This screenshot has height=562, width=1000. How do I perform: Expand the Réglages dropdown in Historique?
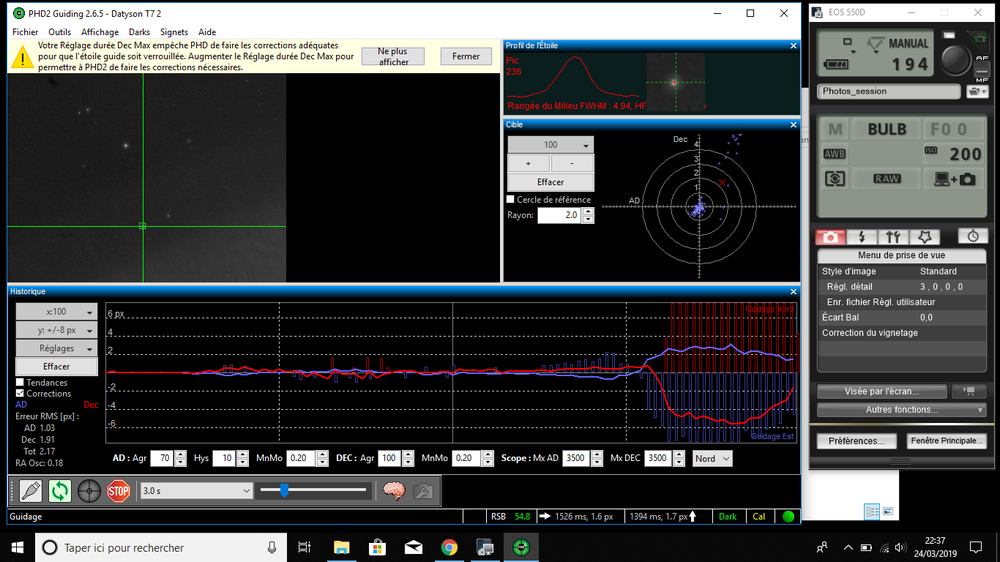click(56, 349)
